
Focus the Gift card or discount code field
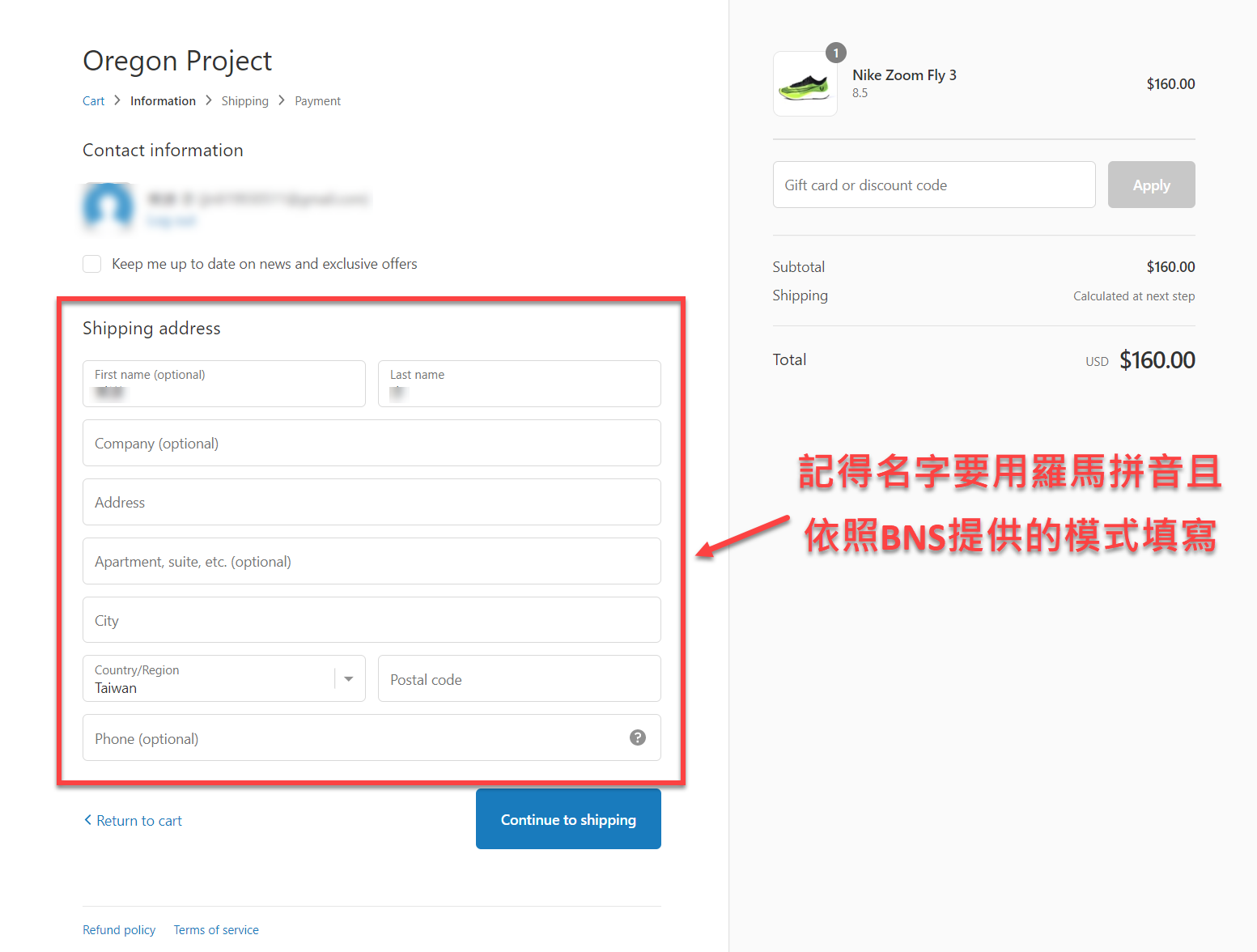pos(933,185)
